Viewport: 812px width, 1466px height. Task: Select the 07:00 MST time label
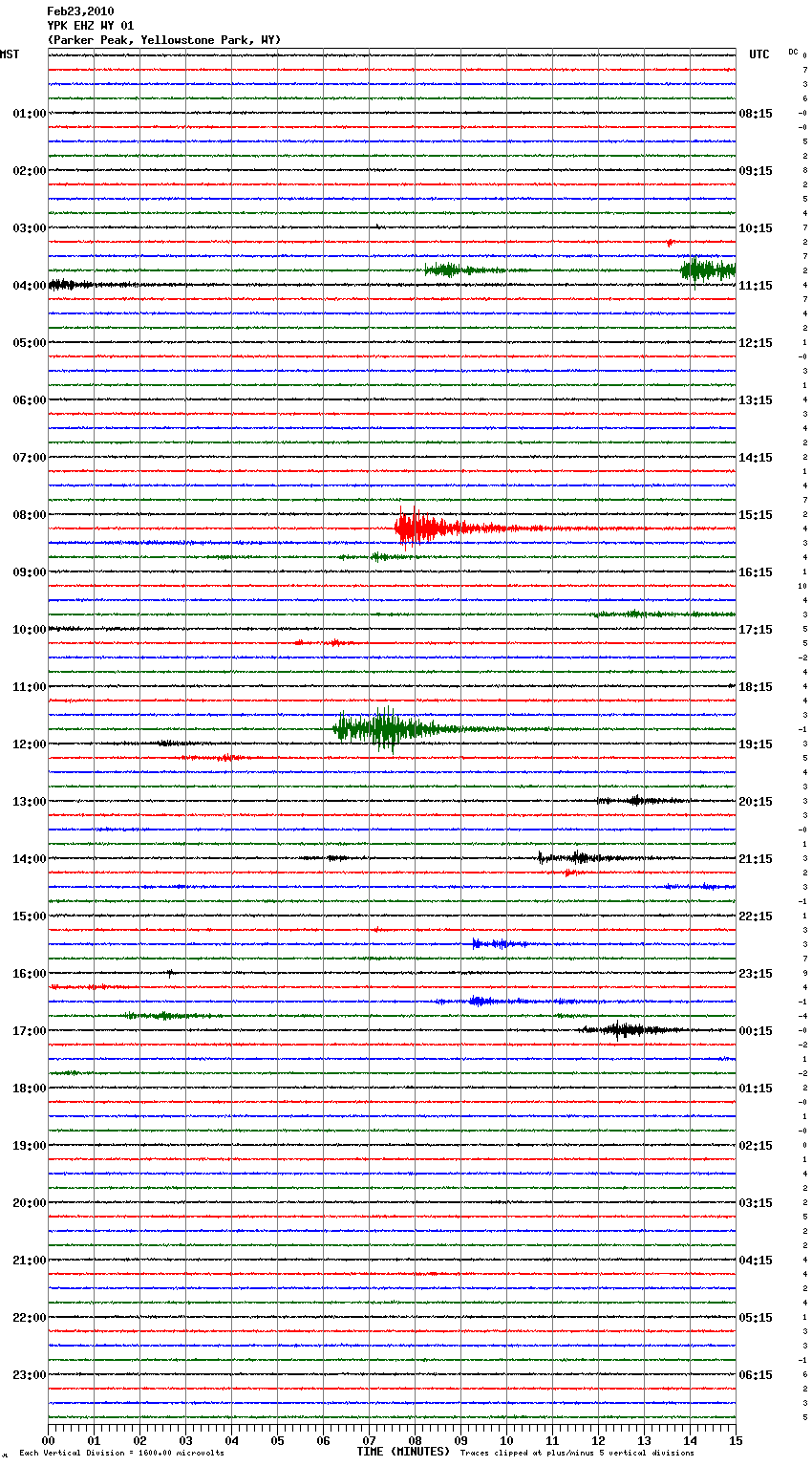click(x=29, y=458)
